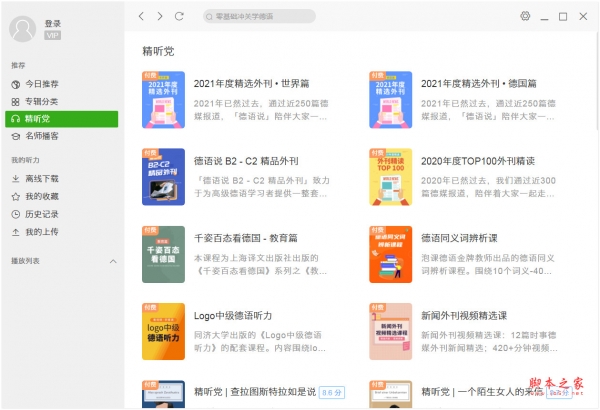The height and width of the screenshot is (410, 600).
Task: Select 精听党 in the sidebar
Action: tap(62, 119)
